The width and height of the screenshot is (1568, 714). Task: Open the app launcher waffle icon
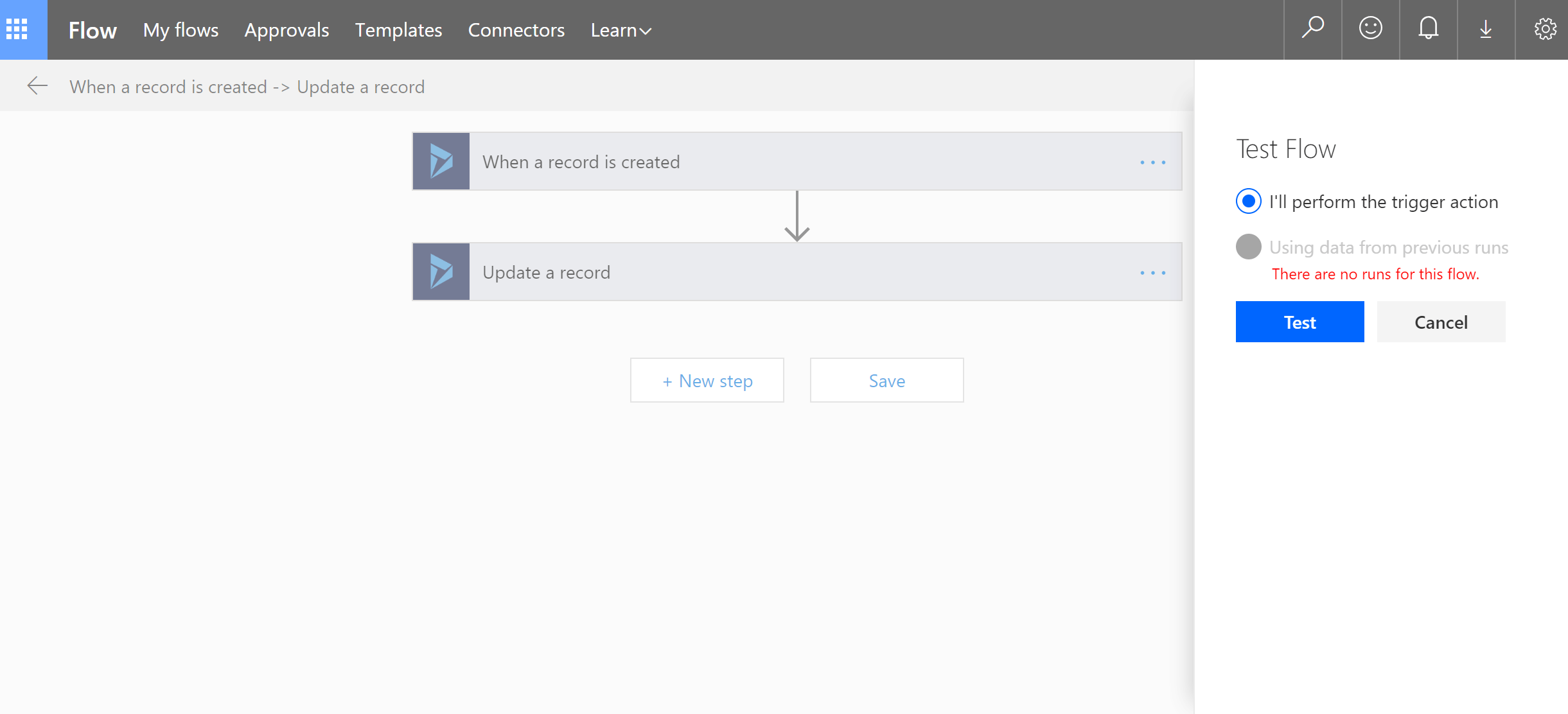pos(17,30)
